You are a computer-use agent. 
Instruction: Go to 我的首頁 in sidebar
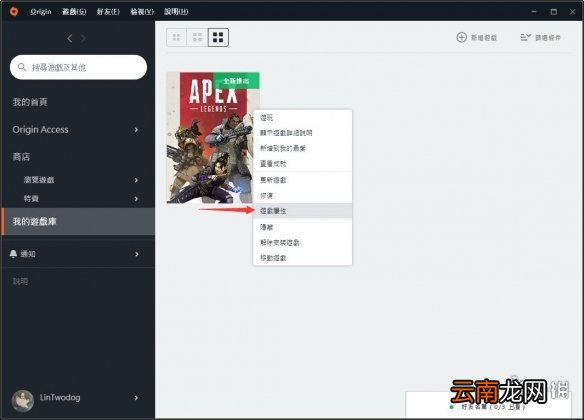[x=31, y=102]
